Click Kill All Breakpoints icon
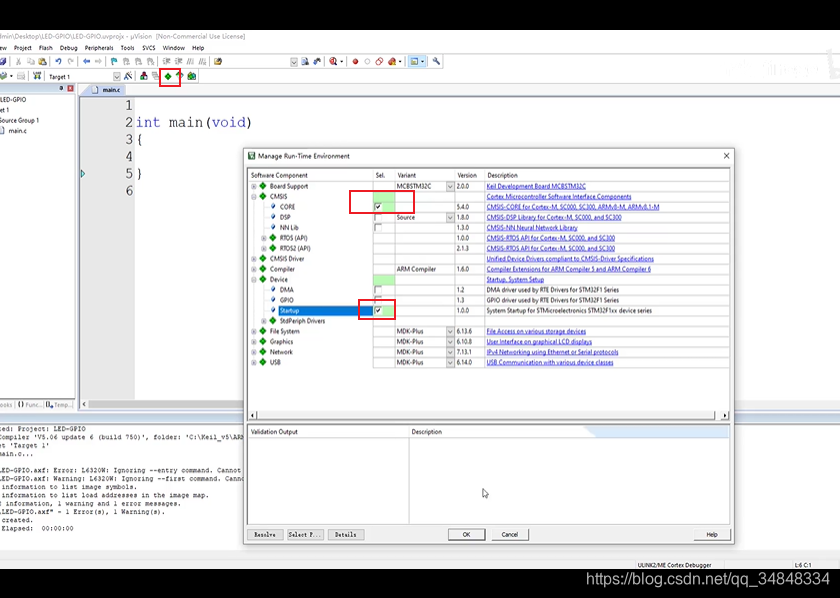 click(x=392, y=62)
